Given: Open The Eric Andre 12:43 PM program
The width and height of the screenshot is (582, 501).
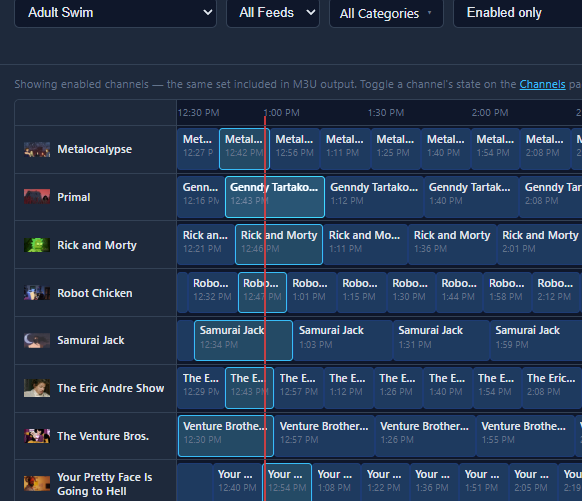Looking at the screenshot, I should click(249, 388).
